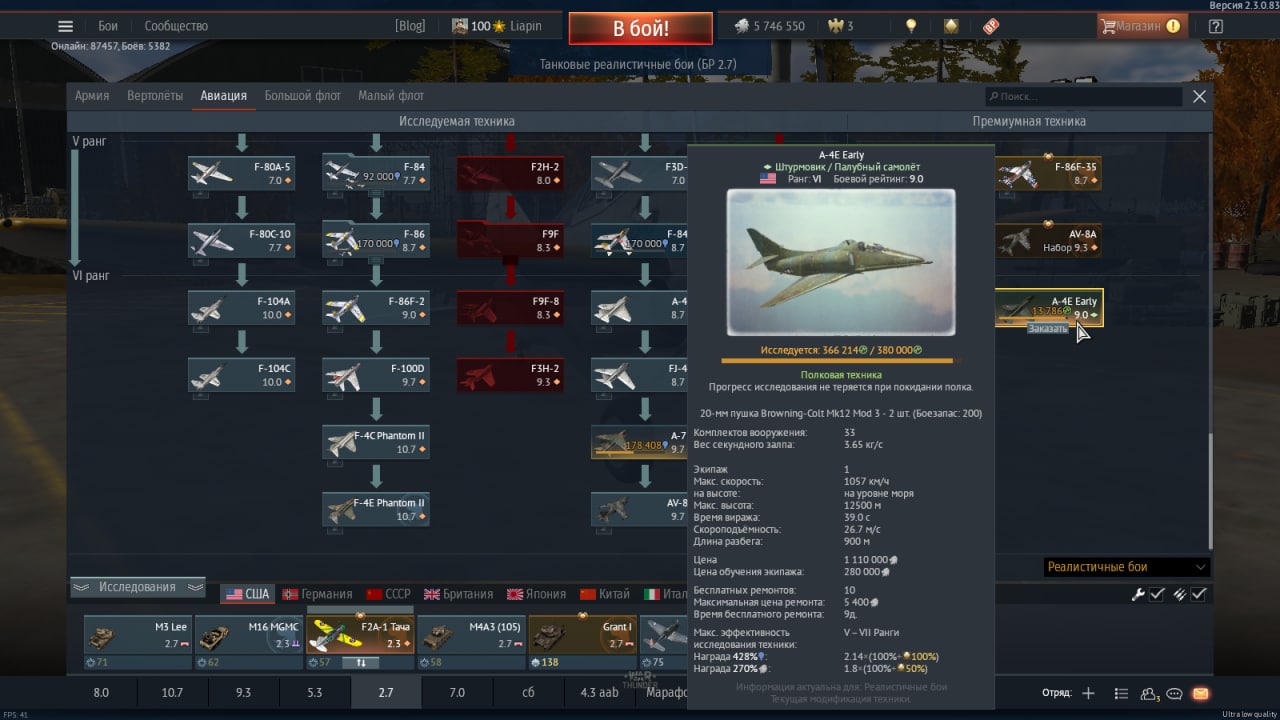Open the squad list icon

coord(1121,693)
